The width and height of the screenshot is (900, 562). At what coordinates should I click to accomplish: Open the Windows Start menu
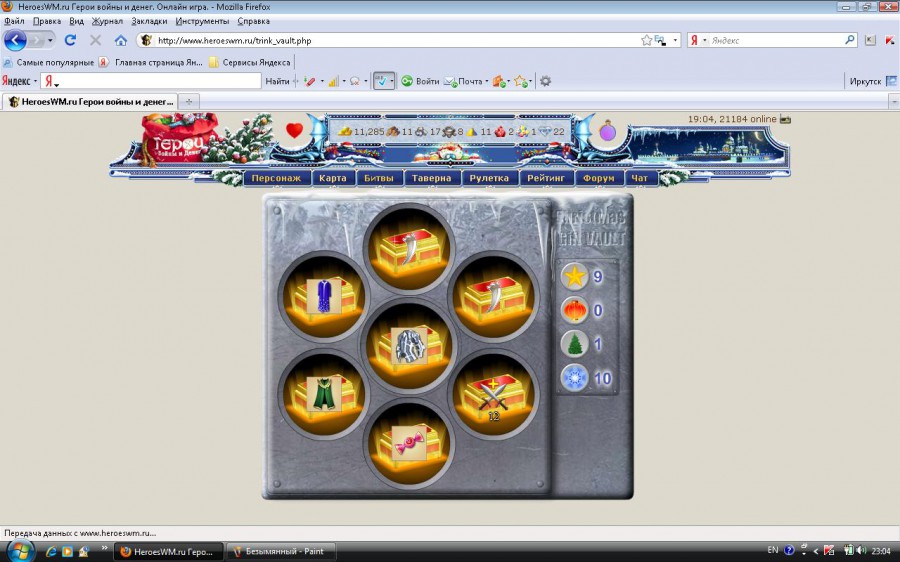pyautogui.click(x=20, y=551)
